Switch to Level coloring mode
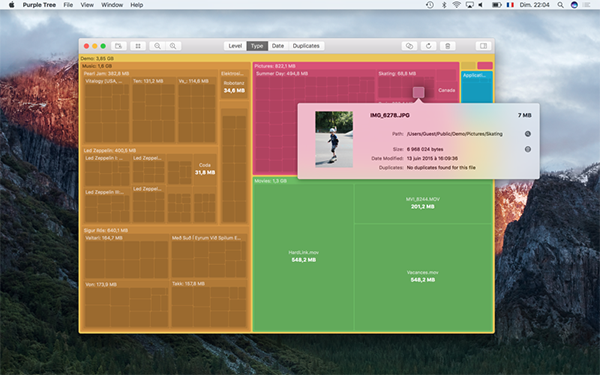Viewport: 600px width, 375px height. point(235,46)
